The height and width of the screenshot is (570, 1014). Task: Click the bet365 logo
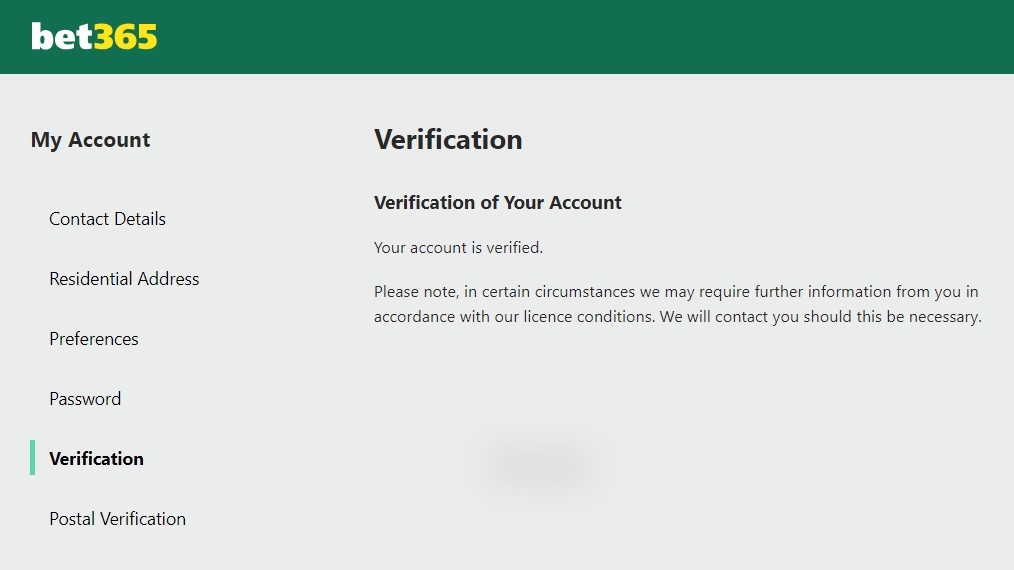(x=94, y=37)
